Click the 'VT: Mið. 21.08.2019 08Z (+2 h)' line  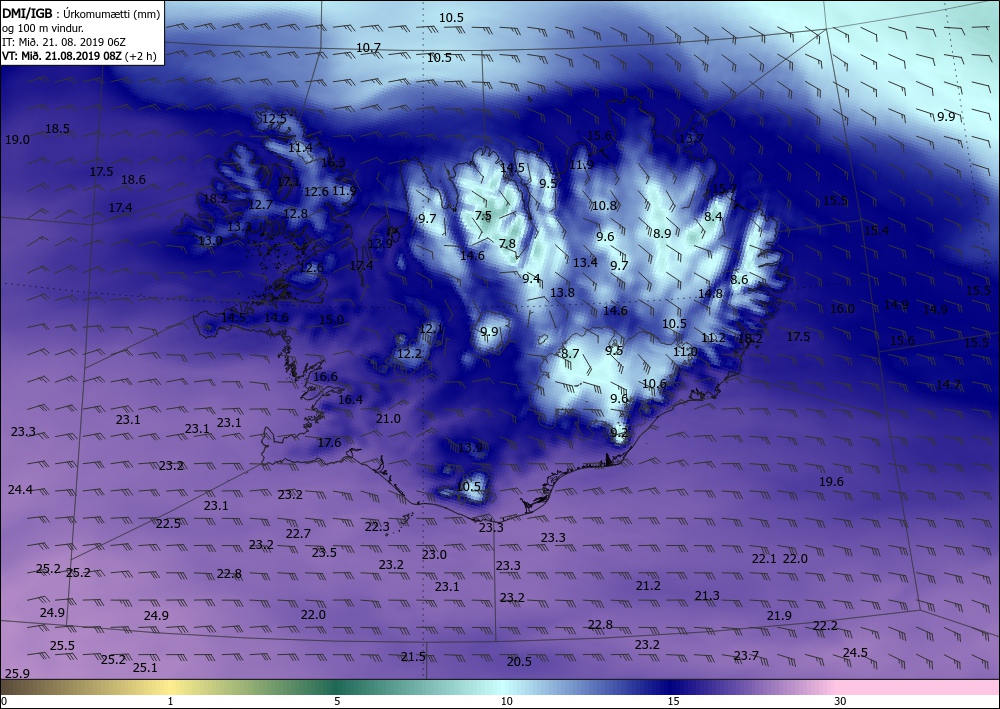pos(79,55)
